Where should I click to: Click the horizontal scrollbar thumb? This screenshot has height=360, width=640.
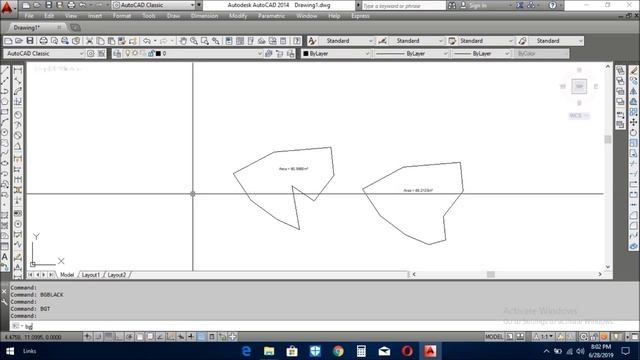[491, 274]
